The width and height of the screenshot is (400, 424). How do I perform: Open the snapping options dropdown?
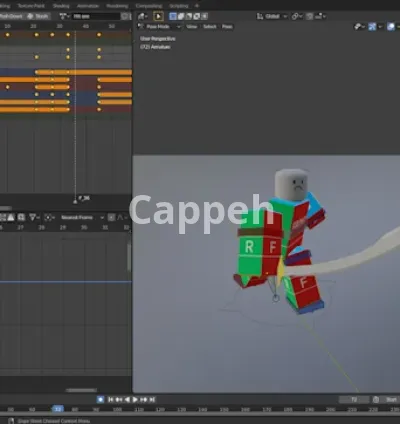320,16
